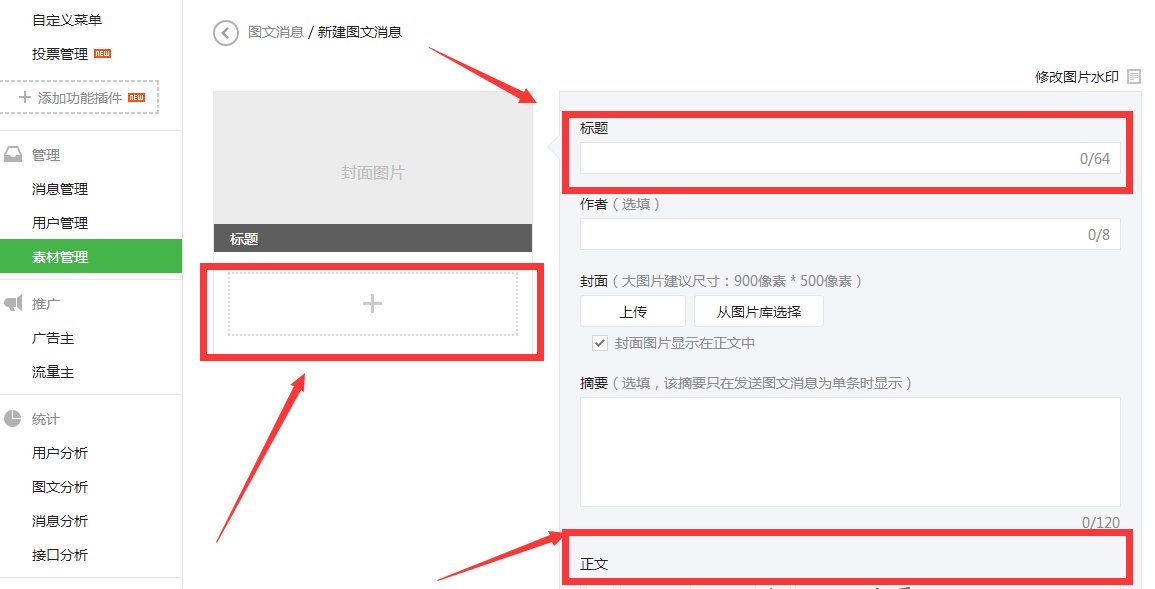Click the pie chart icon beside 统计 section
Screen dimensions: 1155x589
(13, 418)
